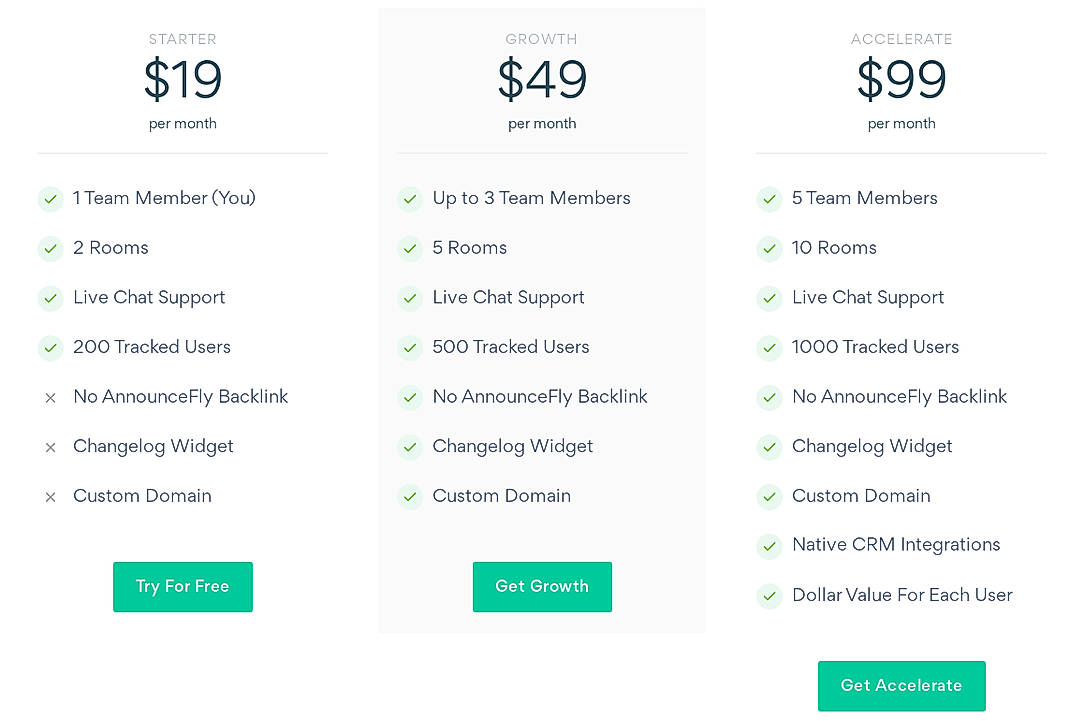Toggle the checkmark next to Custom Domain in Accelerate
1070x721 pixels.
click(769, 496)
